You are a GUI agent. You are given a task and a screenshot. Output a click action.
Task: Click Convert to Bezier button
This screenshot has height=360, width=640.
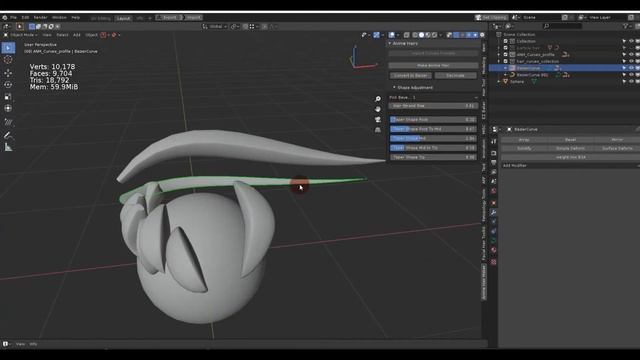pos(410,76)
